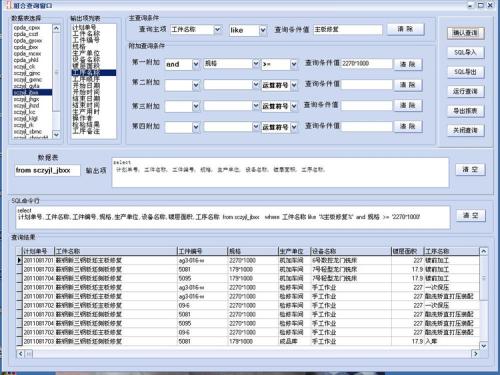Open the 第一附加 operator dropdown showing >=
Viewport: 500px width, 375px height.
pos(294,64)
